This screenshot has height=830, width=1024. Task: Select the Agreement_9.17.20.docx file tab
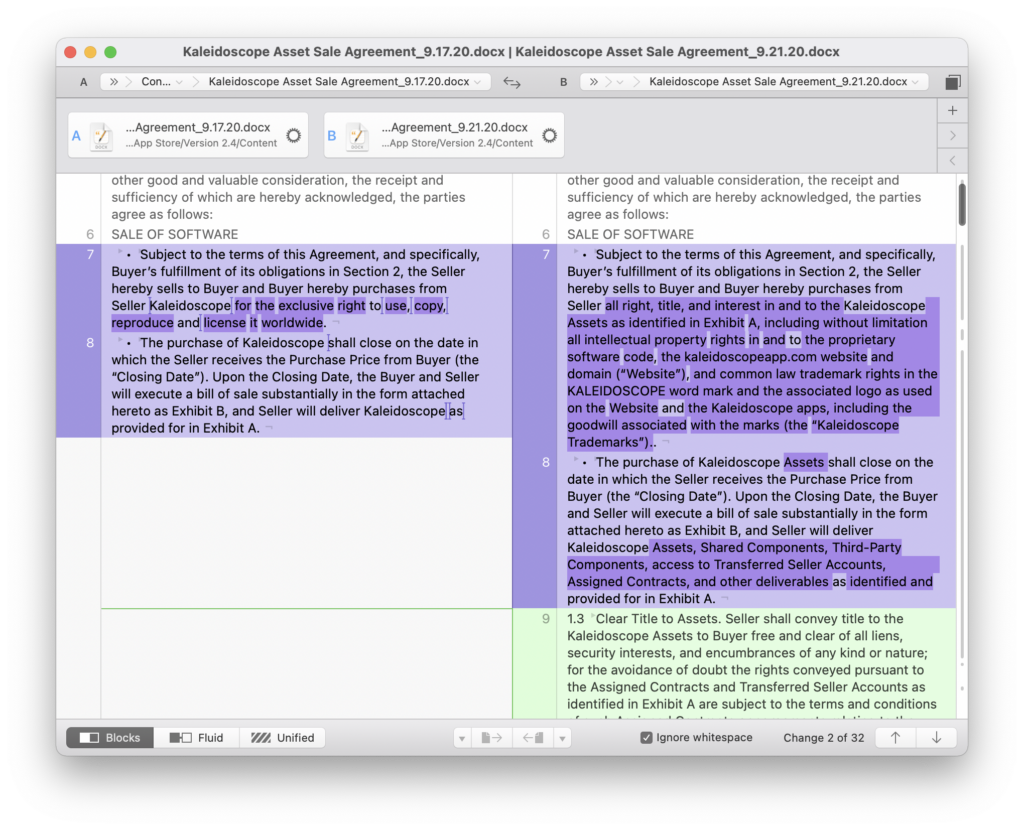tap(186, 135)
